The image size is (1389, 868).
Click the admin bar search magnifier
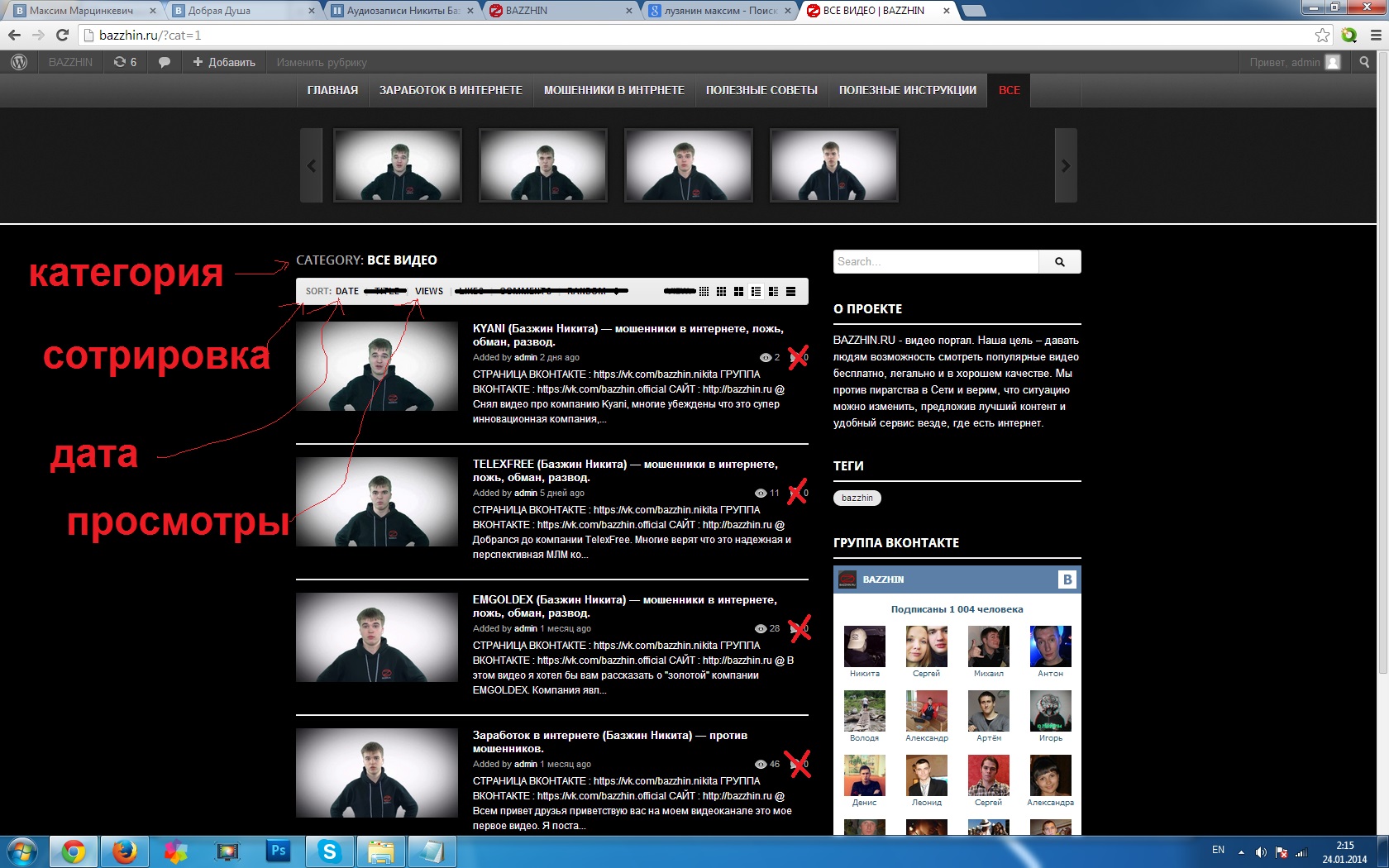pyautogui.click(x=1364, y=62)
